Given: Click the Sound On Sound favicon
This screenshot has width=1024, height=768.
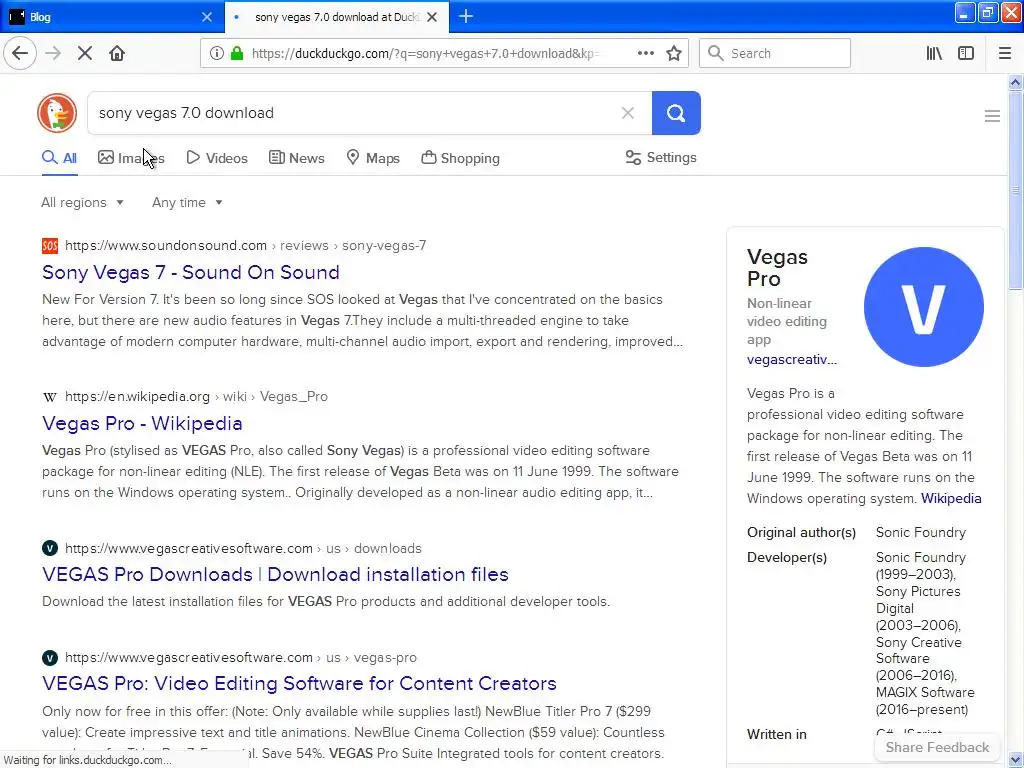Looking at the screenshot, I should pyautogui.click(x=50, y=246).
